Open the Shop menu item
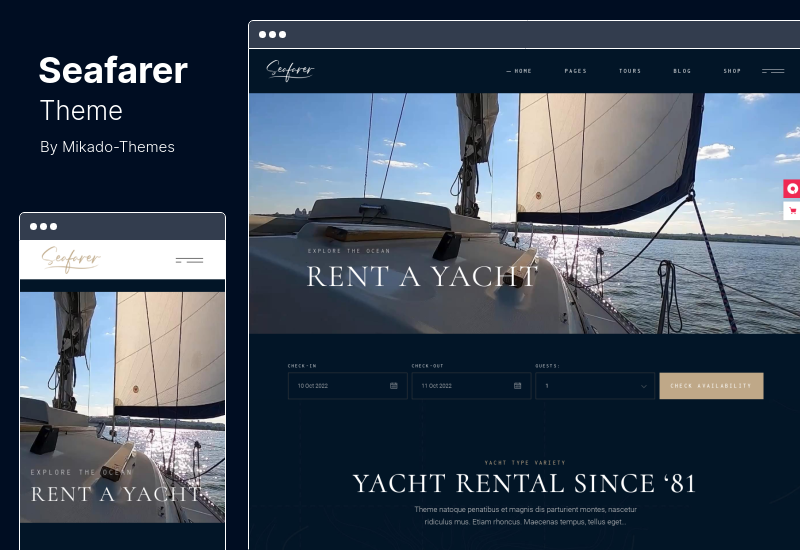Image resolution: width=800 pixels, height=550 pixels. pyautogui.click(x=732, y=71)
